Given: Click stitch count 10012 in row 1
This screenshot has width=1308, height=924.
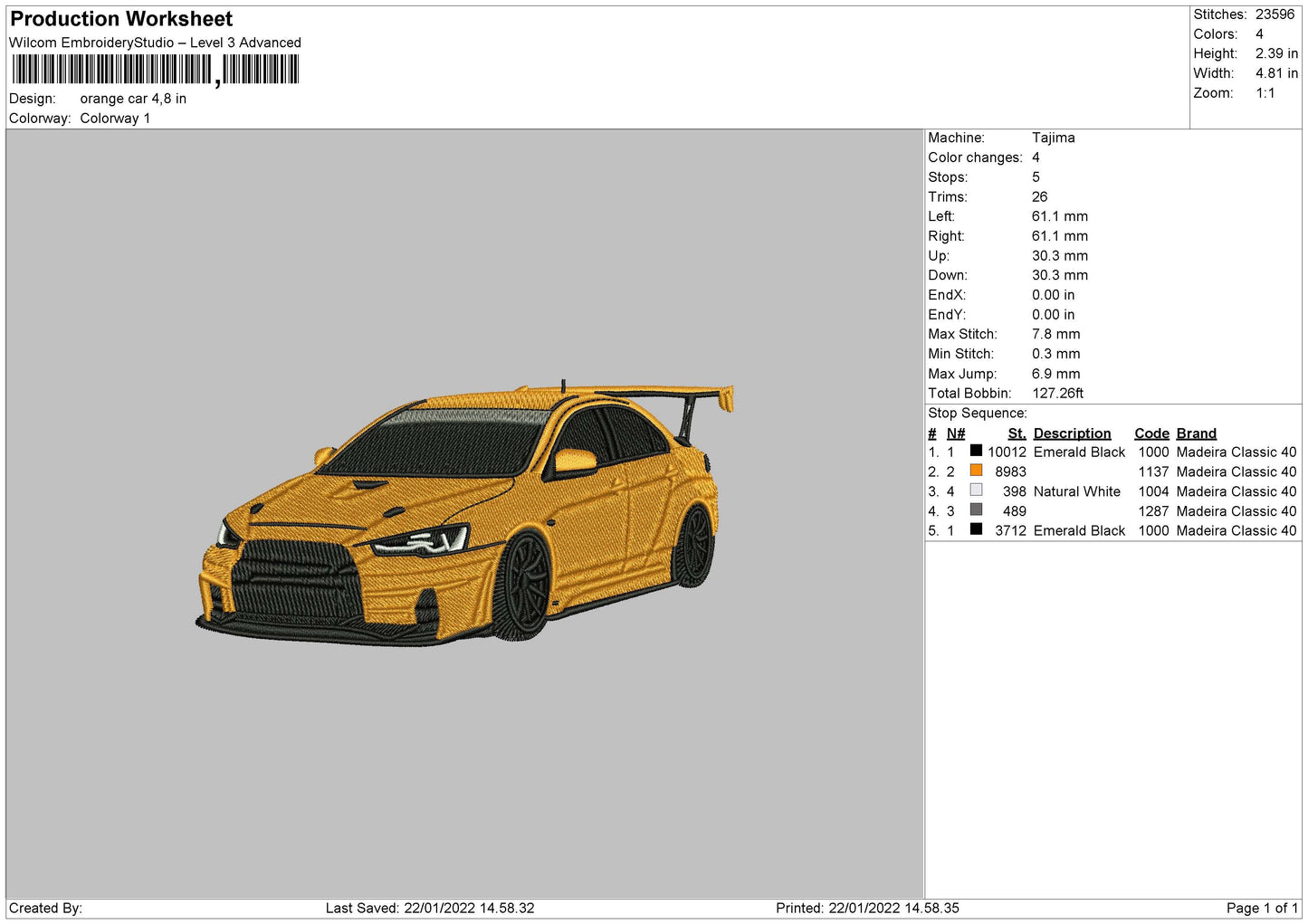Looking at the screenshot, I should pos(1007,452).
